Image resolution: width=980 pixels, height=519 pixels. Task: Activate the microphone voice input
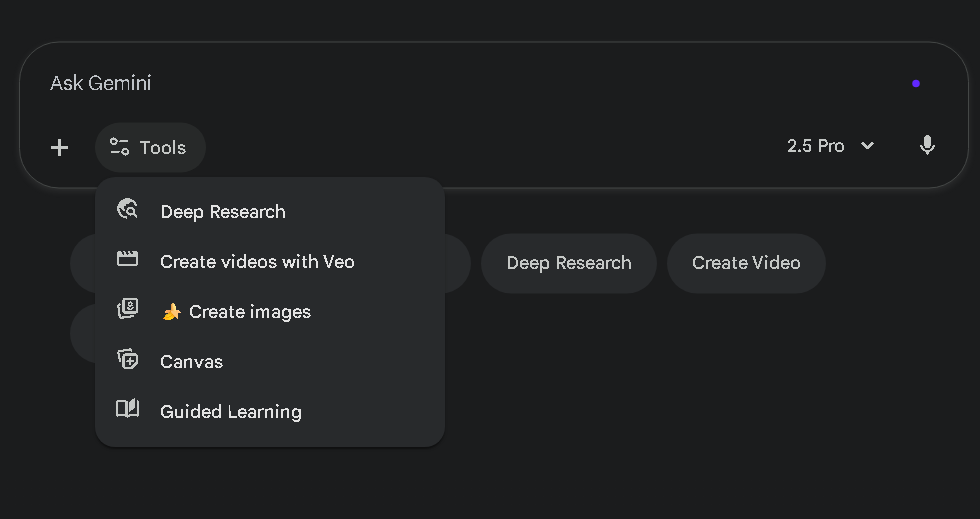click(927, 146)
